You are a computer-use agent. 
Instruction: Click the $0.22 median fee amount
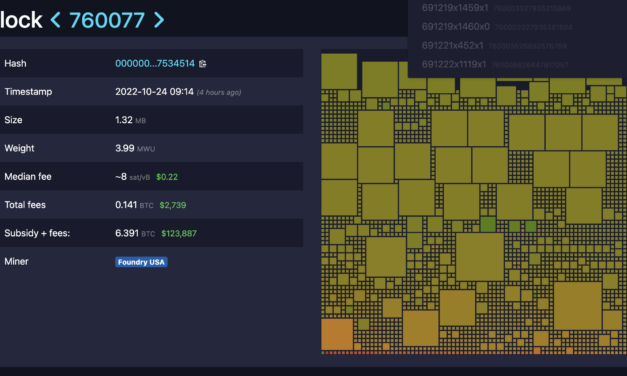click(x=167, y=177)
